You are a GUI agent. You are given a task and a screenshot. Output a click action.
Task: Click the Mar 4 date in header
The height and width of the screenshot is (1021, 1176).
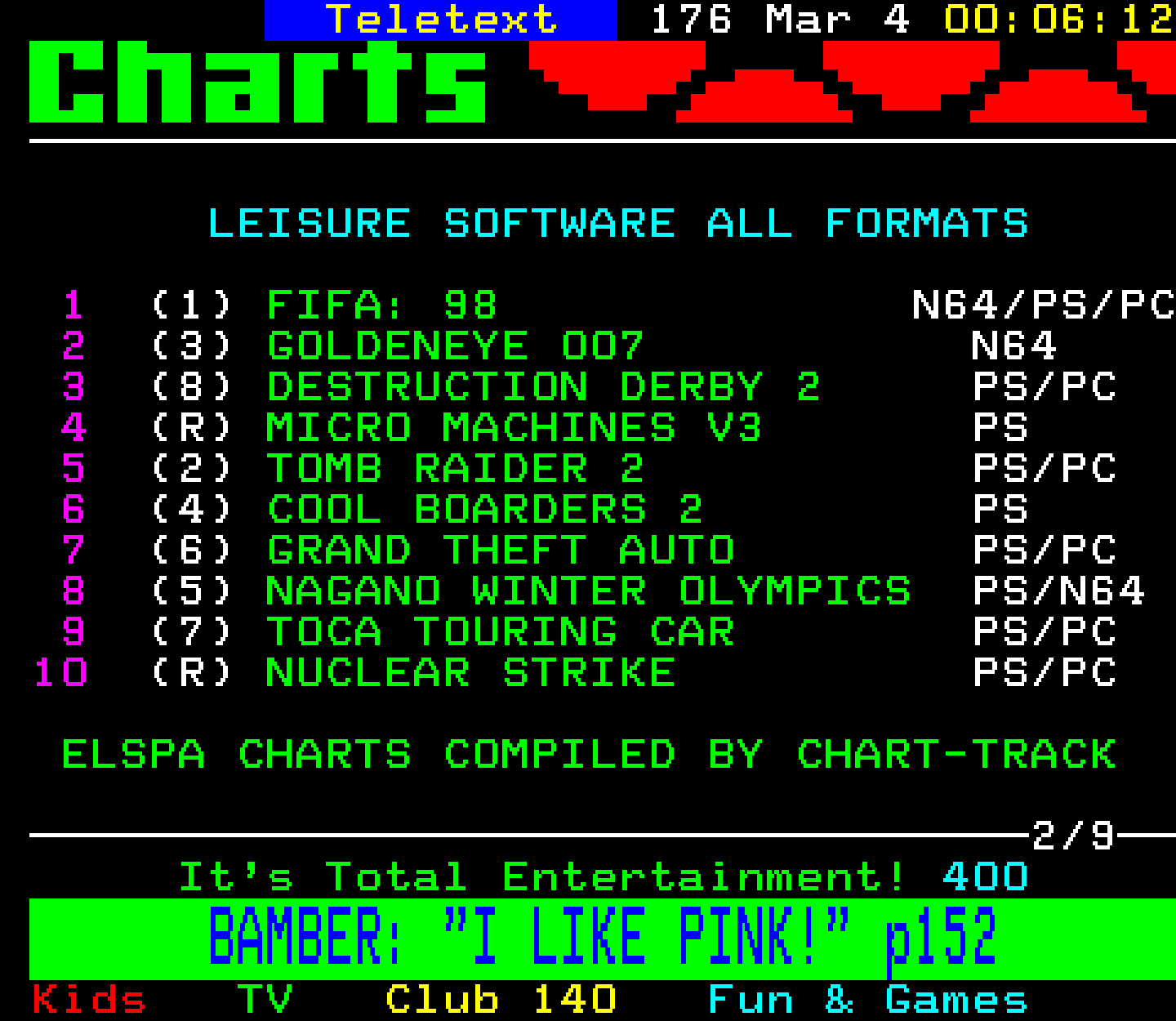point(838,20)
